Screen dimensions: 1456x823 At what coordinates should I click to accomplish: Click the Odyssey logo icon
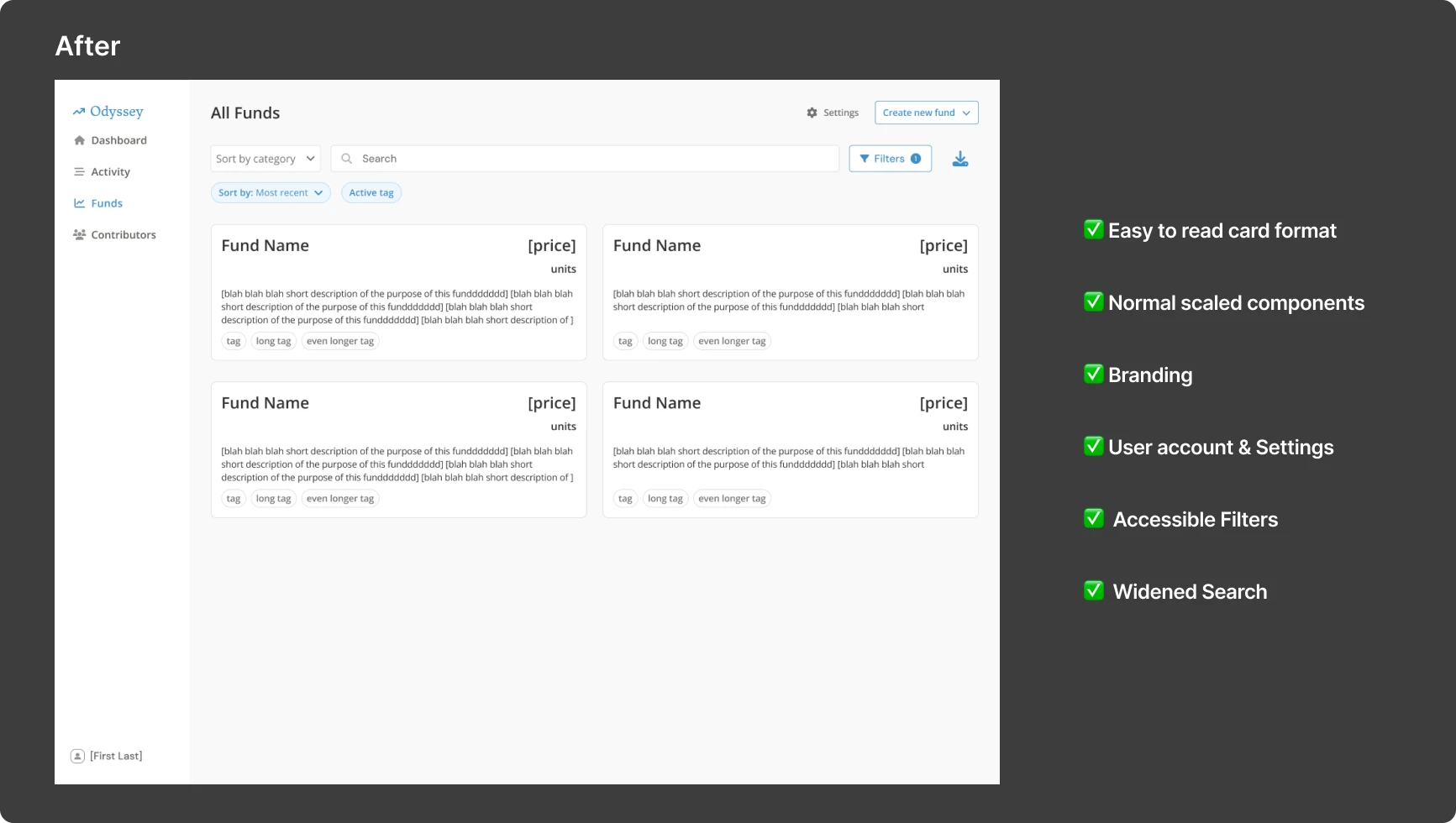point(79,112)
